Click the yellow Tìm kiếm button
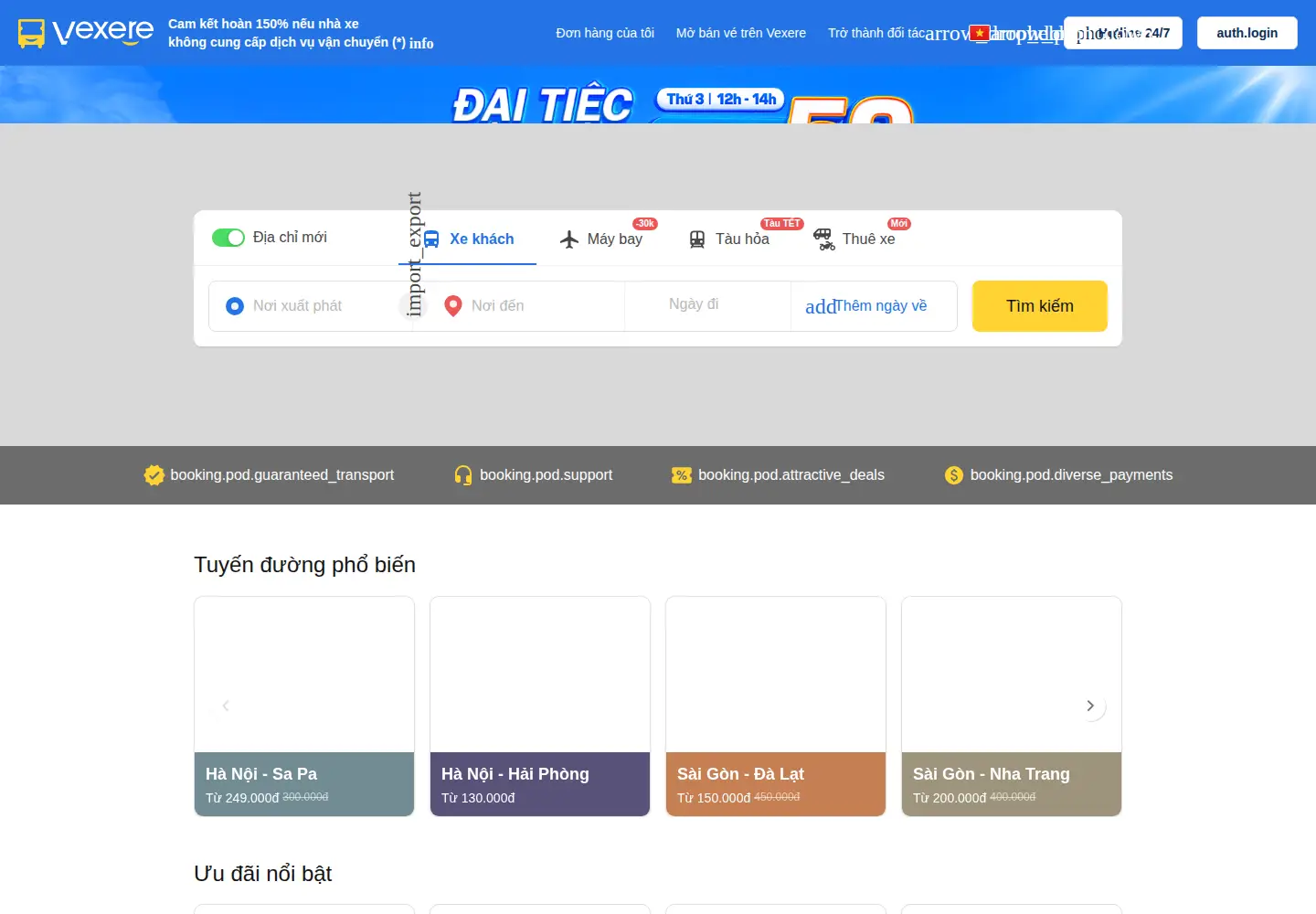This screenshot has width=1316, height=914. tap(1040, 306)
